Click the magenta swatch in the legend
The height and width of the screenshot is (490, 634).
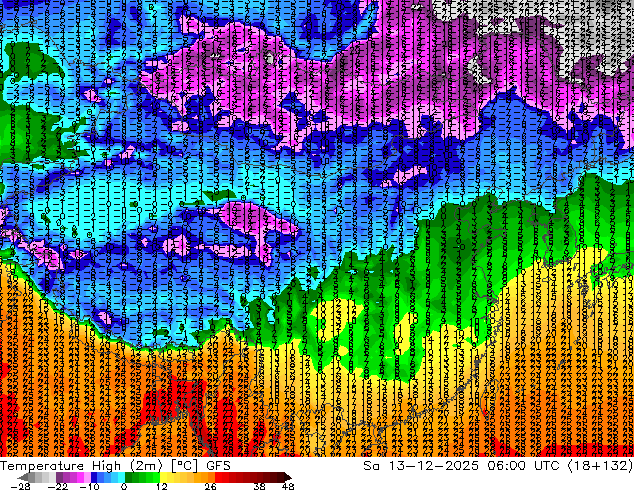pos(80,477)
